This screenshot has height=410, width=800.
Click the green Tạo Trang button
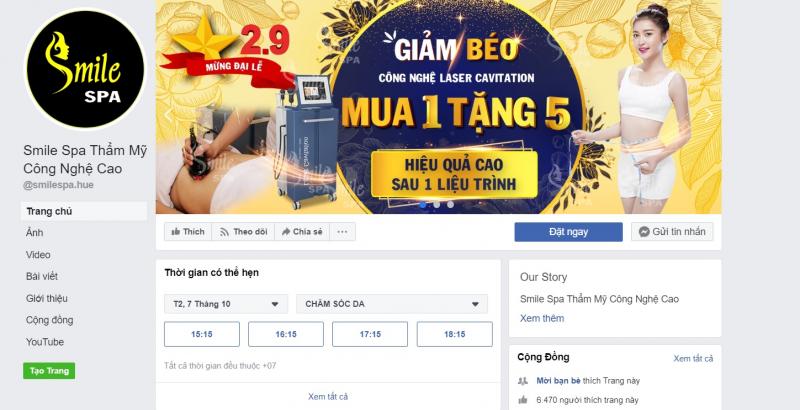pos(49,371)
